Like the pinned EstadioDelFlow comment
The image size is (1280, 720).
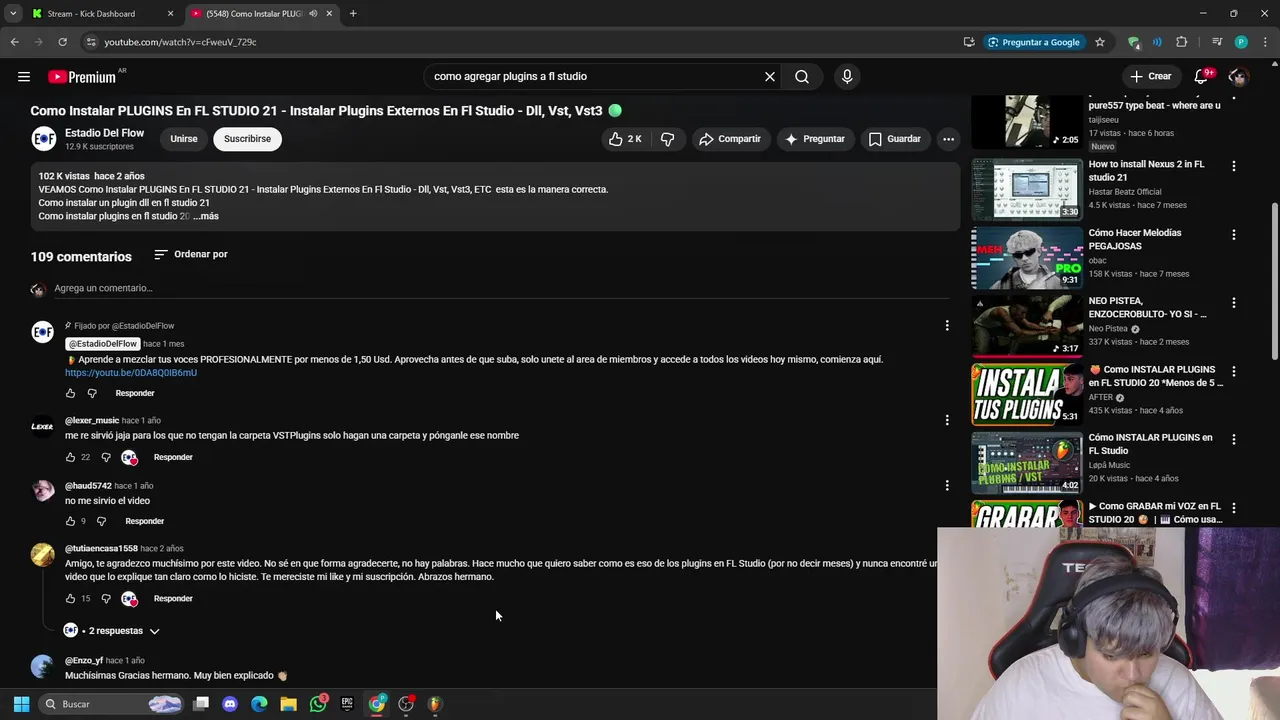(x=70, y=393)
